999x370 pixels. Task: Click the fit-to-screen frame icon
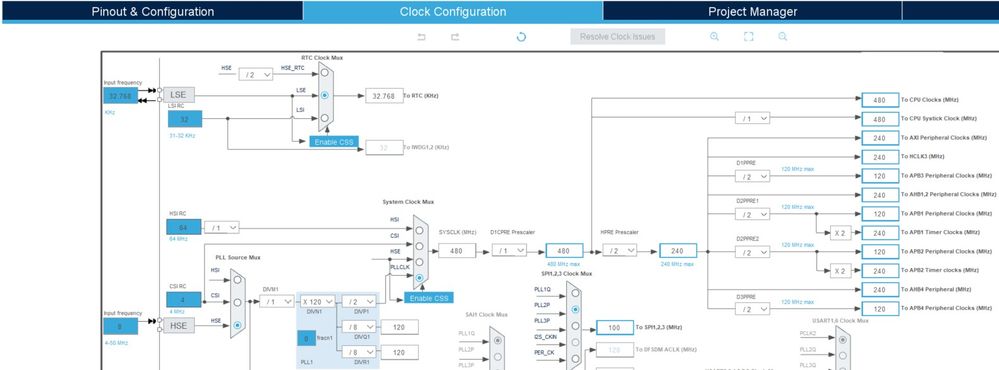pos(749,37)
